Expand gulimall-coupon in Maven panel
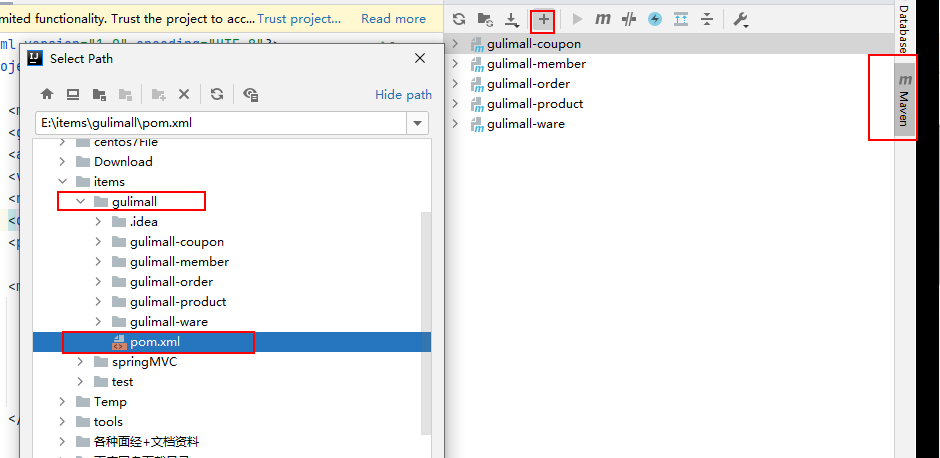The width and height of the screenshot is (940, 458). (455, 44)
